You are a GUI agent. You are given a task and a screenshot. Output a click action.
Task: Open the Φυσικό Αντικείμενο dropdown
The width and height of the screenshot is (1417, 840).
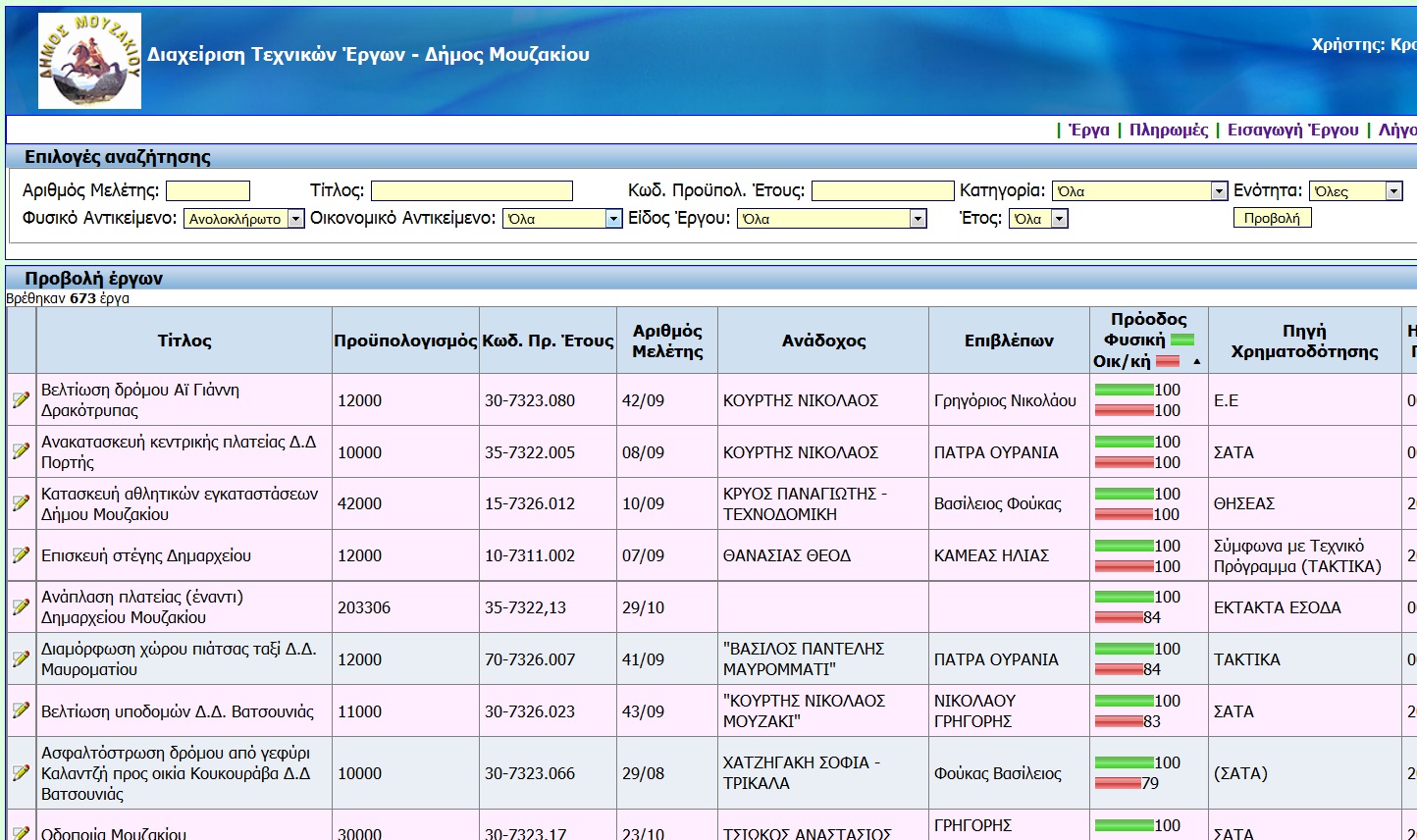pos(243,219)
